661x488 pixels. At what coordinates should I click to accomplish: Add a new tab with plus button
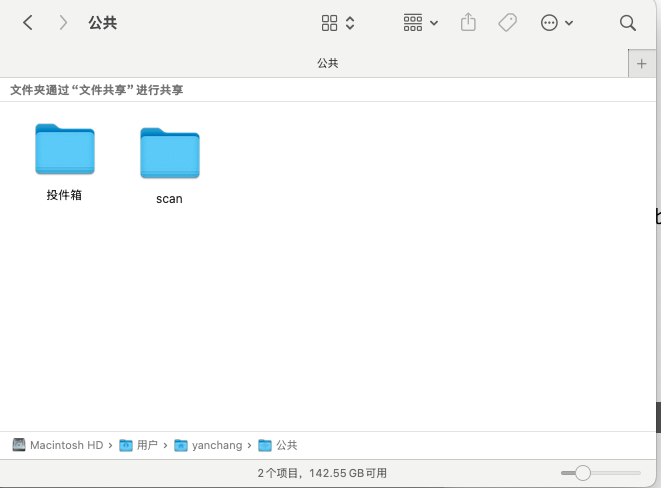(642, 63)
